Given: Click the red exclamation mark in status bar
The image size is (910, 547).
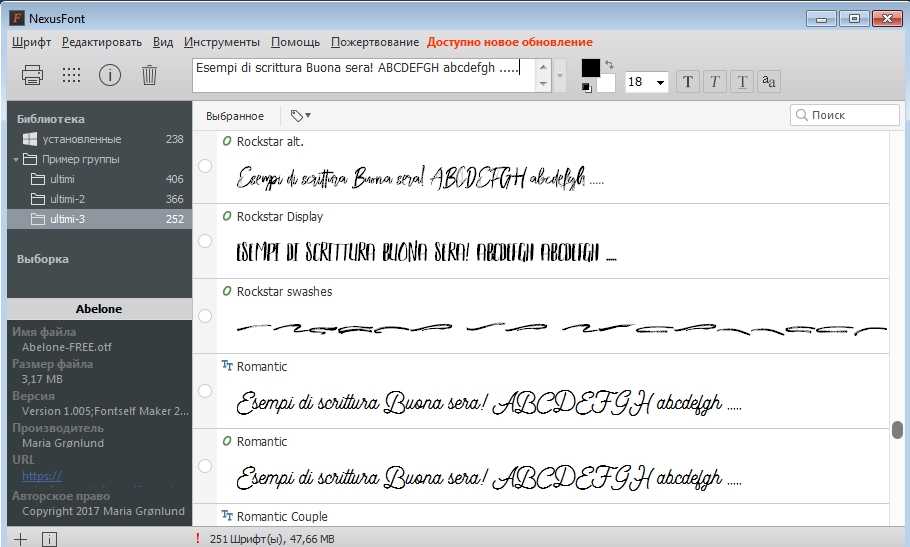Looking at the screenshot, I should (198, 538).
